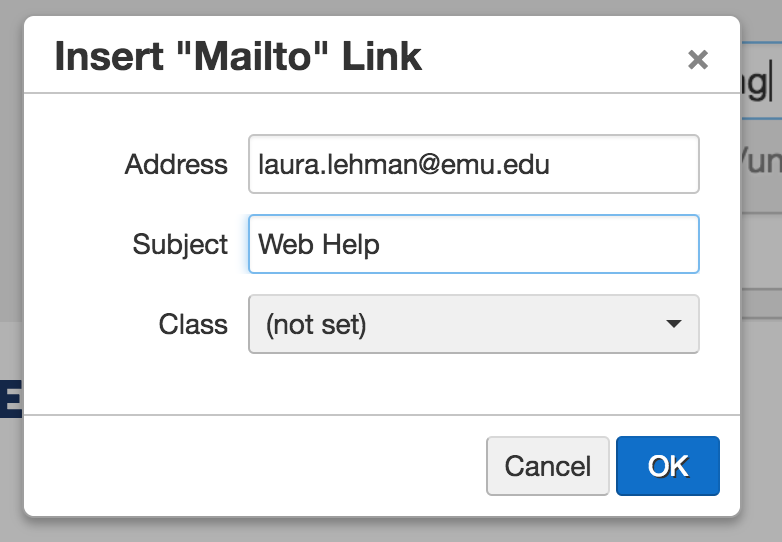
Task: Open the Class dropdown
Action: (x=473, y=324)
